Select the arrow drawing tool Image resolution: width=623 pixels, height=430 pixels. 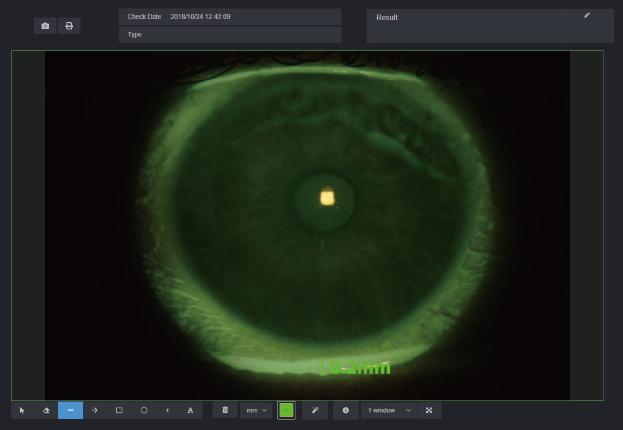(95, 410)
